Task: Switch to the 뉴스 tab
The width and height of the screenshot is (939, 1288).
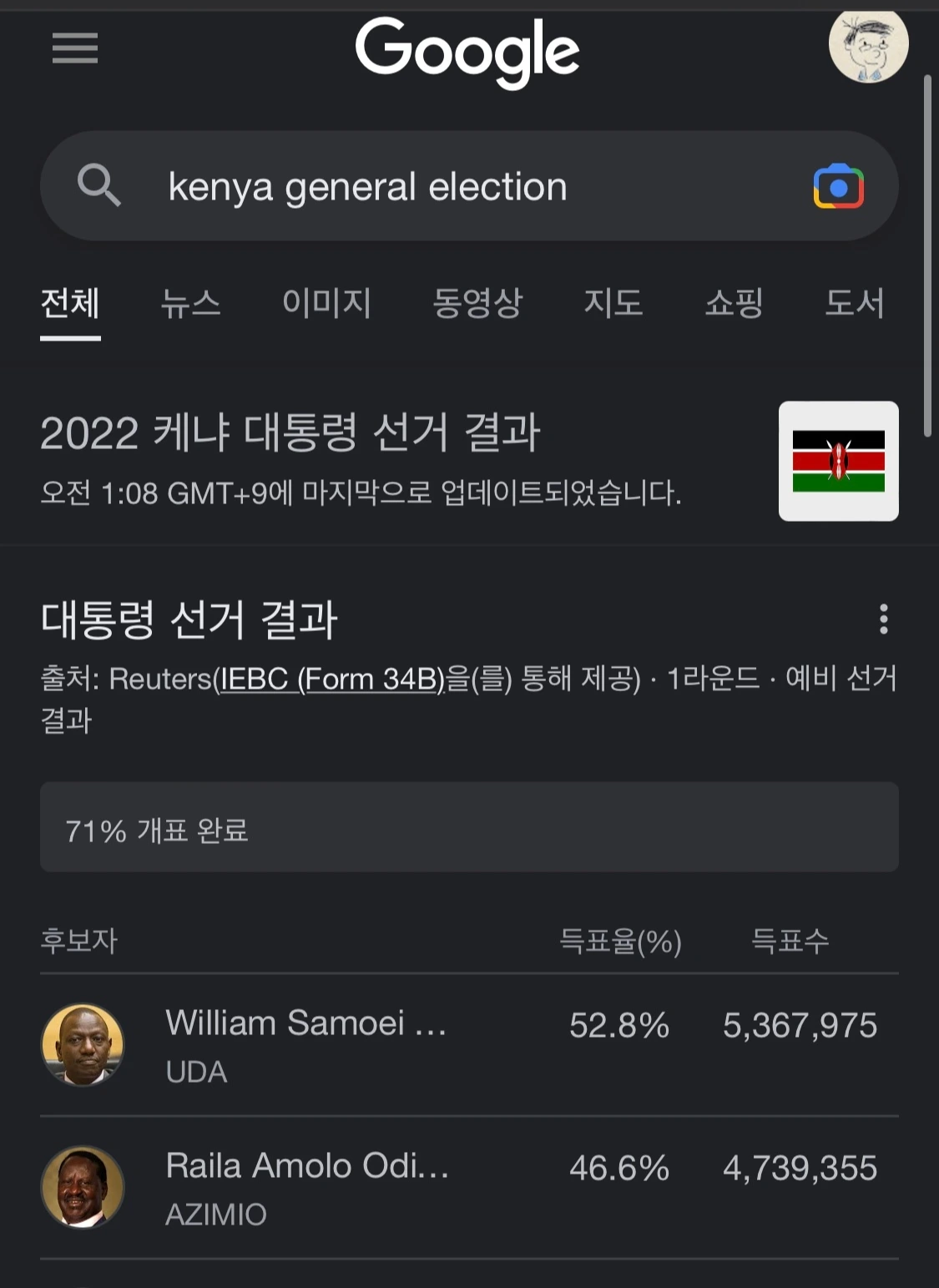Action: click(x=191, y=302)
